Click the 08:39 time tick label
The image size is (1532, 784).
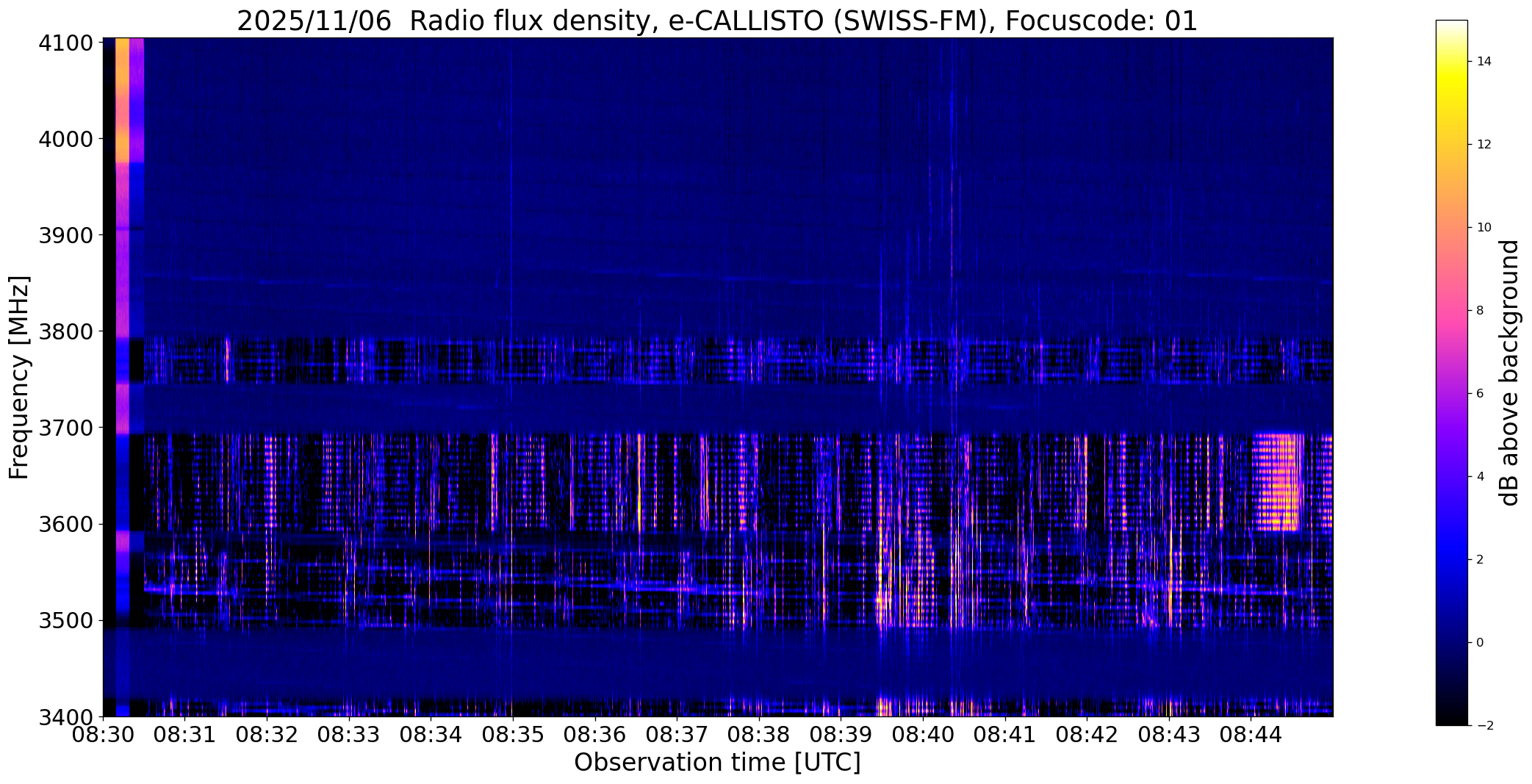[841, 735]
